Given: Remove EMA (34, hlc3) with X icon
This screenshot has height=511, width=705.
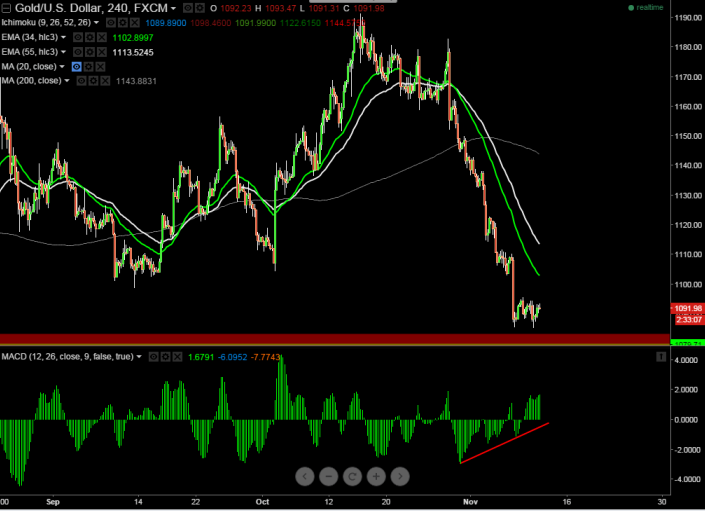Looking at the screenshot, I should pyautogui.click(x=102, y=37).
